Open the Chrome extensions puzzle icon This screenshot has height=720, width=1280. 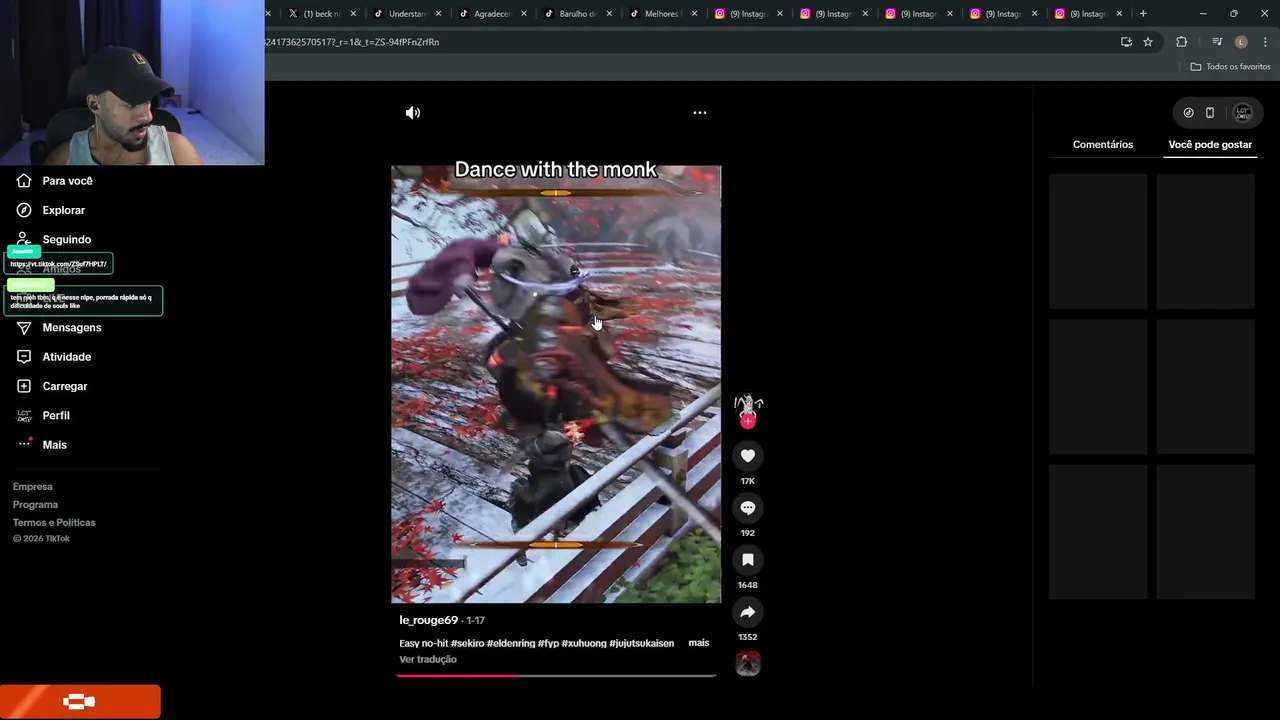[1182, 42]
